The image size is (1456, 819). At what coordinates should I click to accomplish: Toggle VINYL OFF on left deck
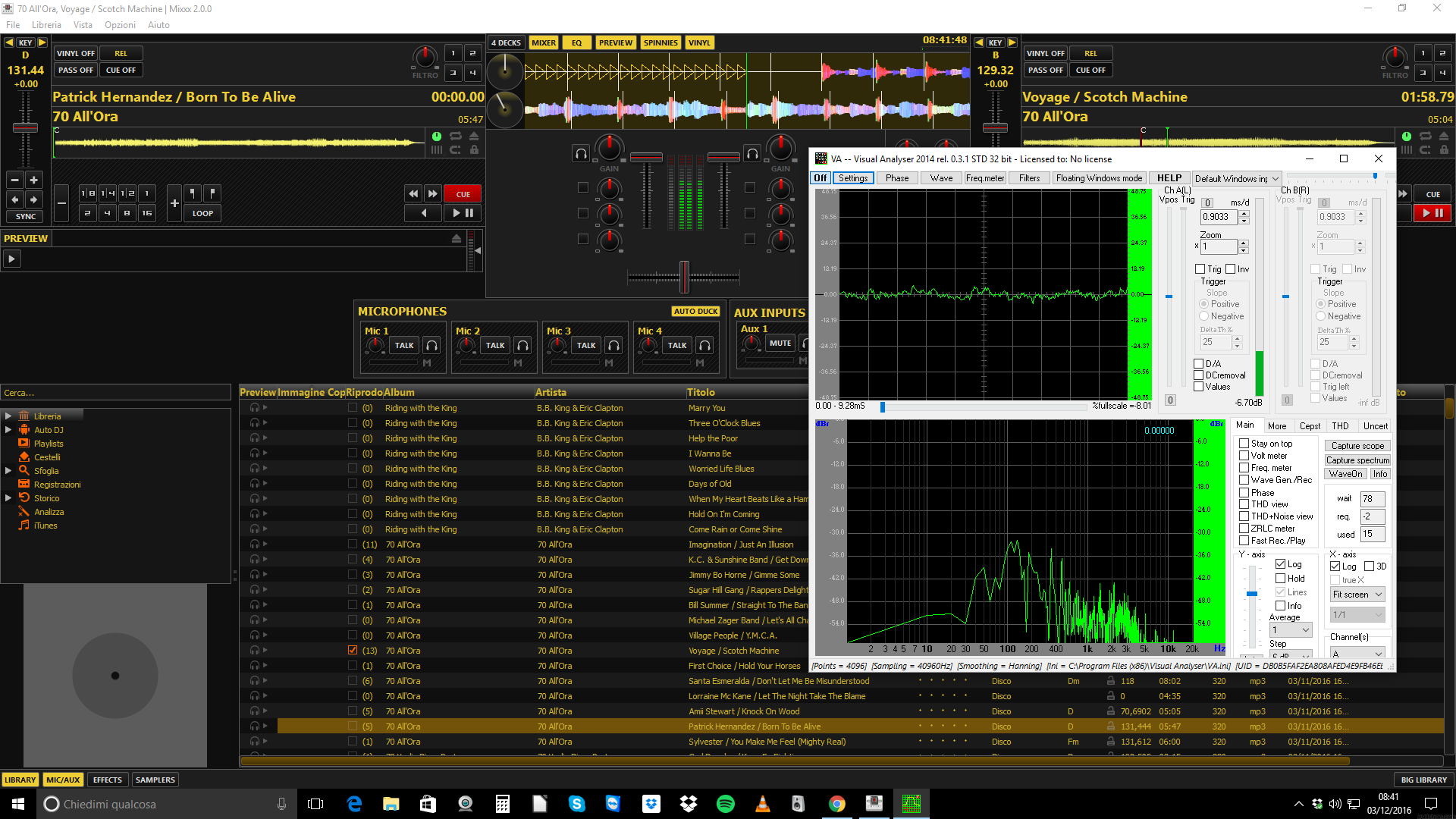point(75,54)
